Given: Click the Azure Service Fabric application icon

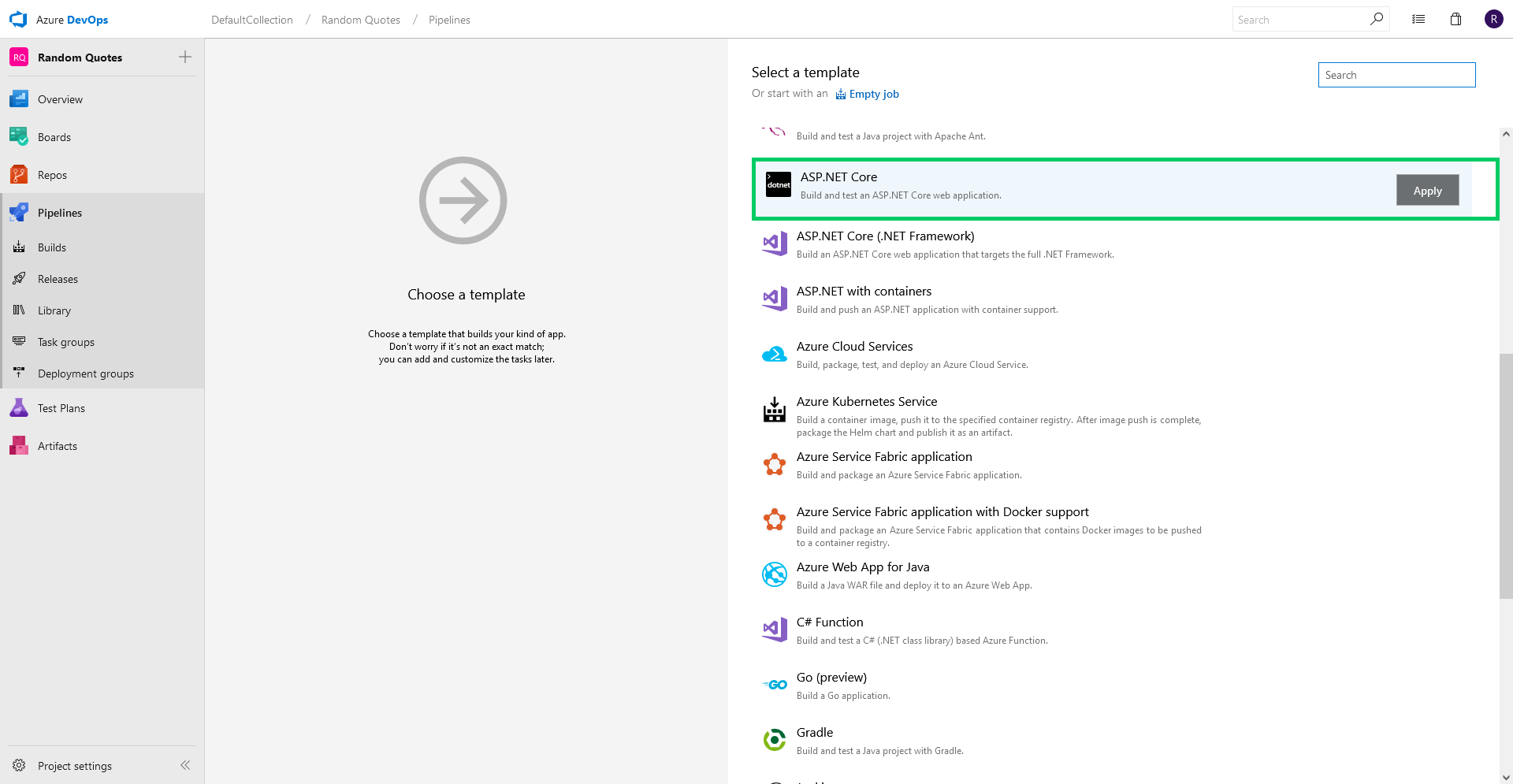Looking at the screenshot, I should click(x=775, y=465).
